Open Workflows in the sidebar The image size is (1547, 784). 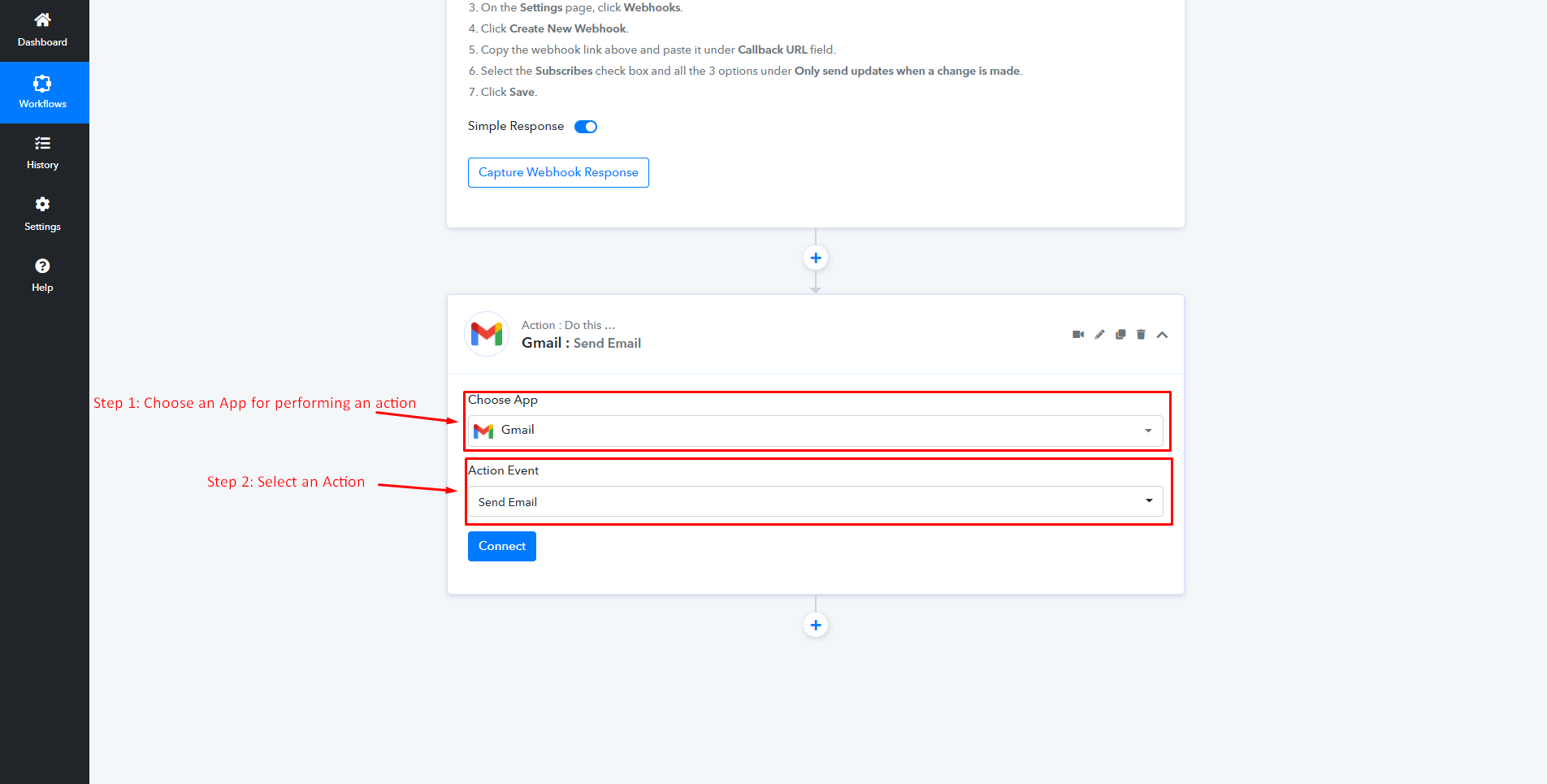[43, 92]
